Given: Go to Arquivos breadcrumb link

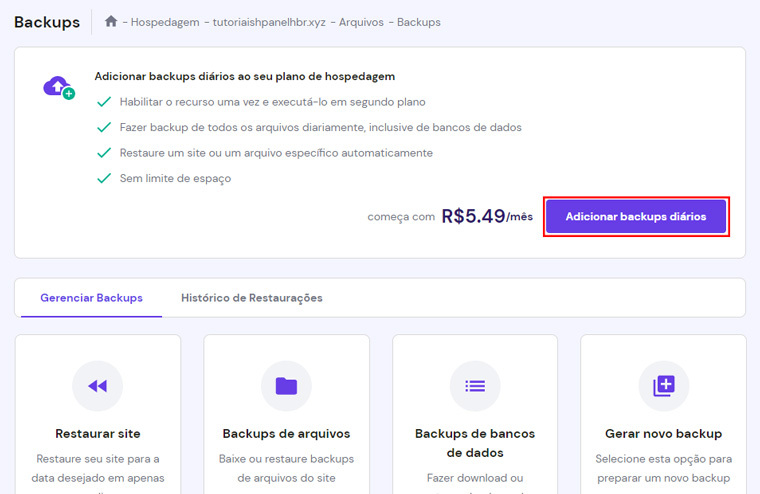Looking at the screenshot, I should [x=361, y=22].
